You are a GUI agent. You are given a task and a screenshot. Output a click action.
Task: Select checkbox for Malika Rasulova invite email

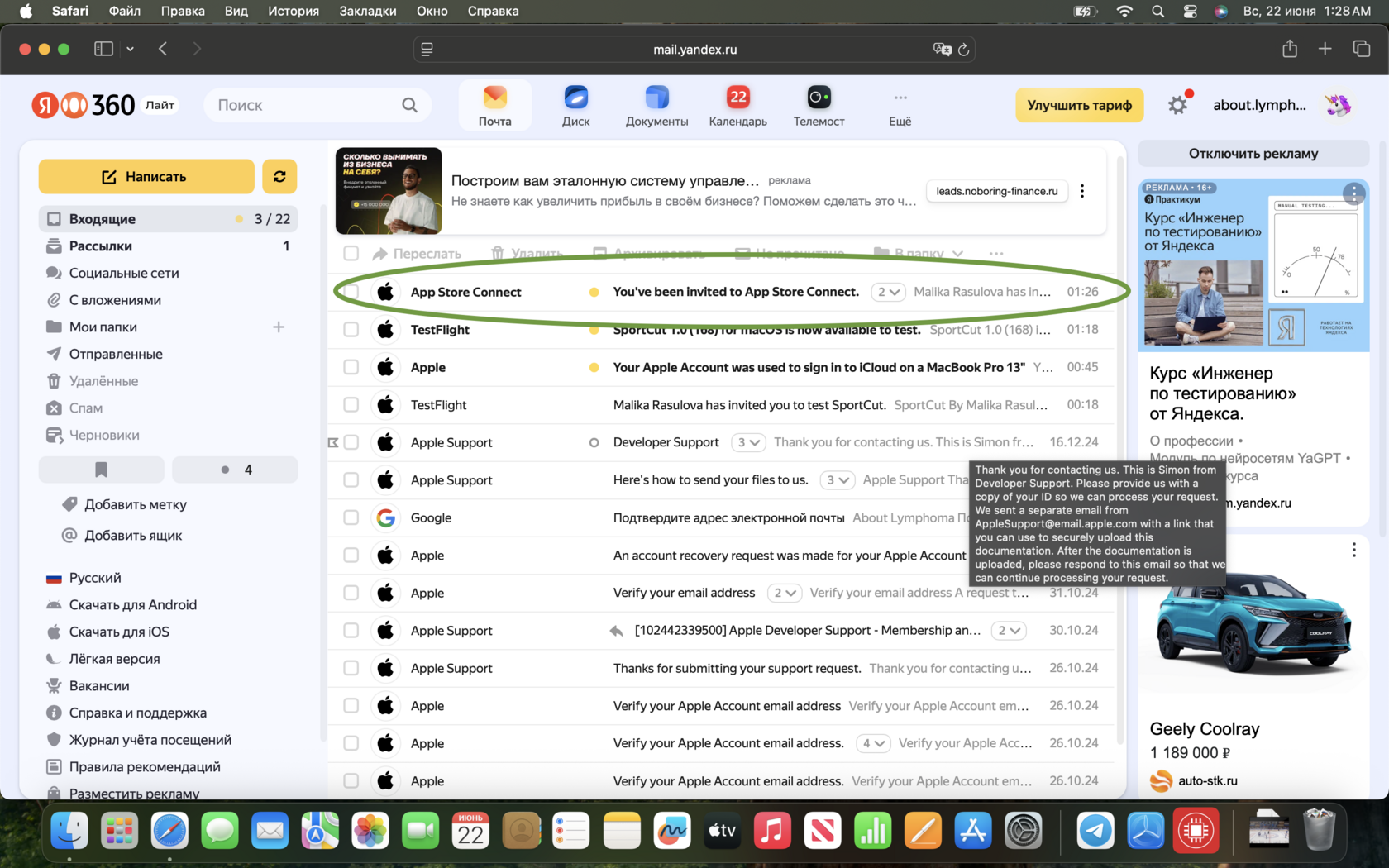tap(351, 405)
